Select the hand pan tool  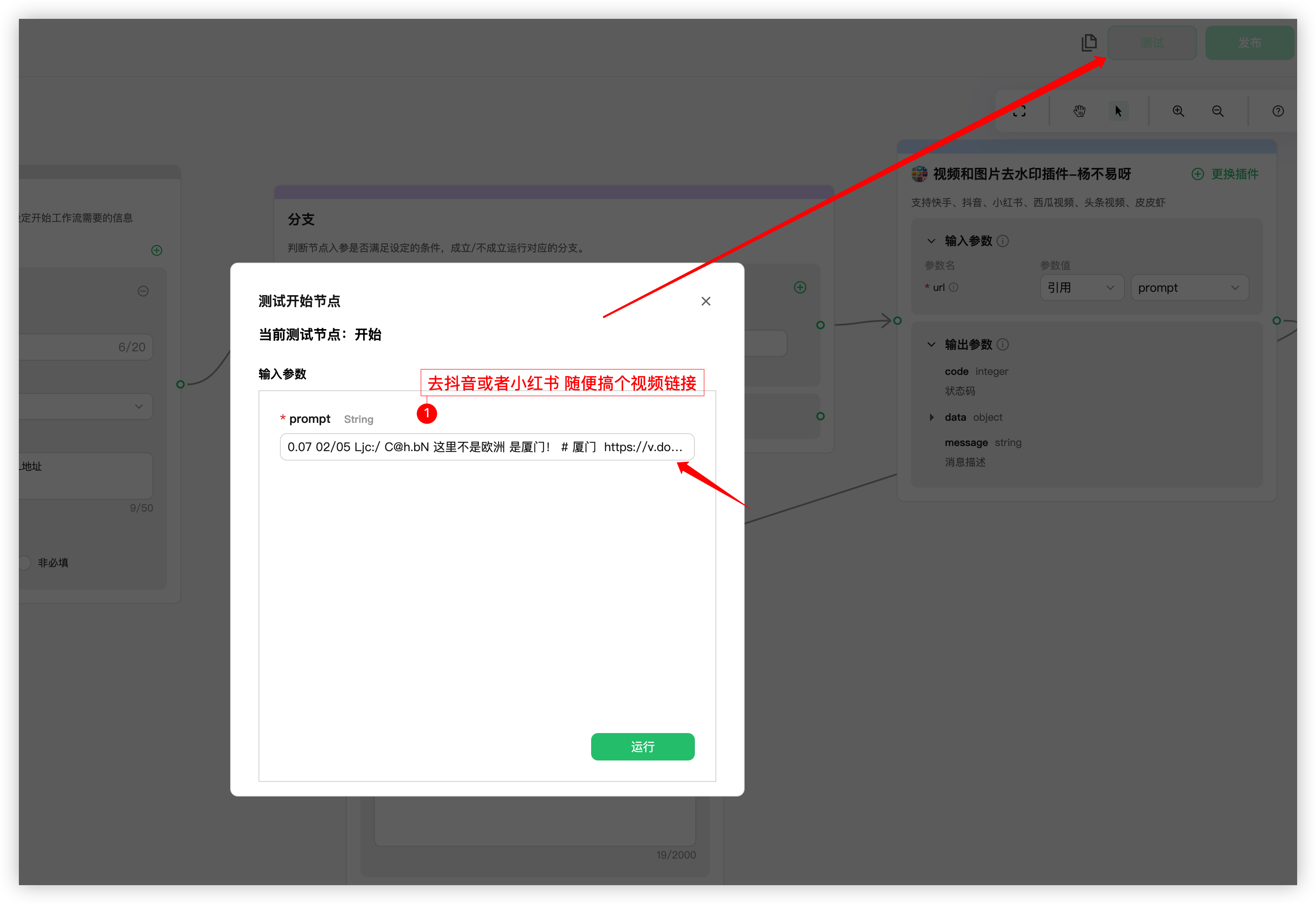coord(1079,111)
